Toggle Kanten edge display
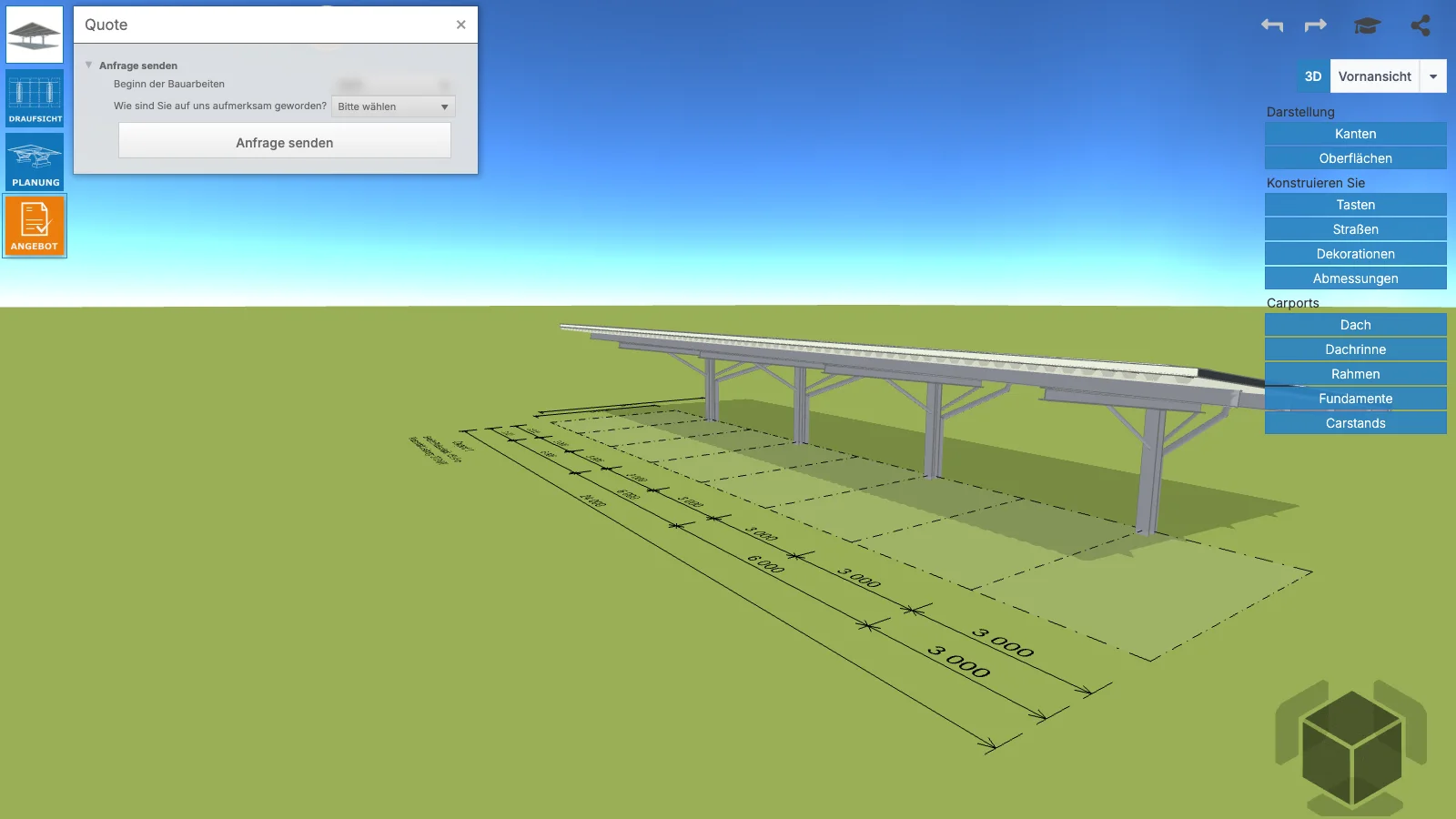The height and width of the screenshot is (819, 1456). pyautogui.click(x=1355, y=134)
